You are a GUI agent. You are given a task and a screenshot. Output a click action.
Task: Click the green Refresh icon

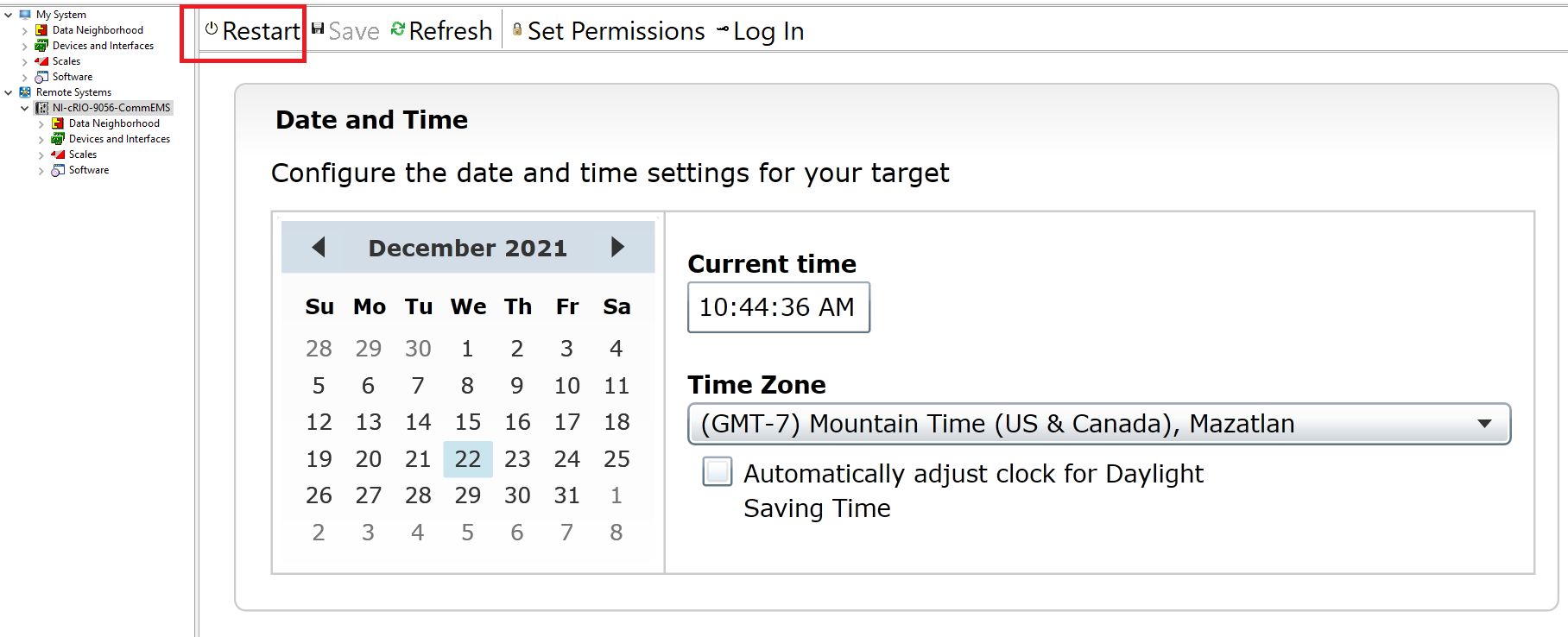coord(397,28)
